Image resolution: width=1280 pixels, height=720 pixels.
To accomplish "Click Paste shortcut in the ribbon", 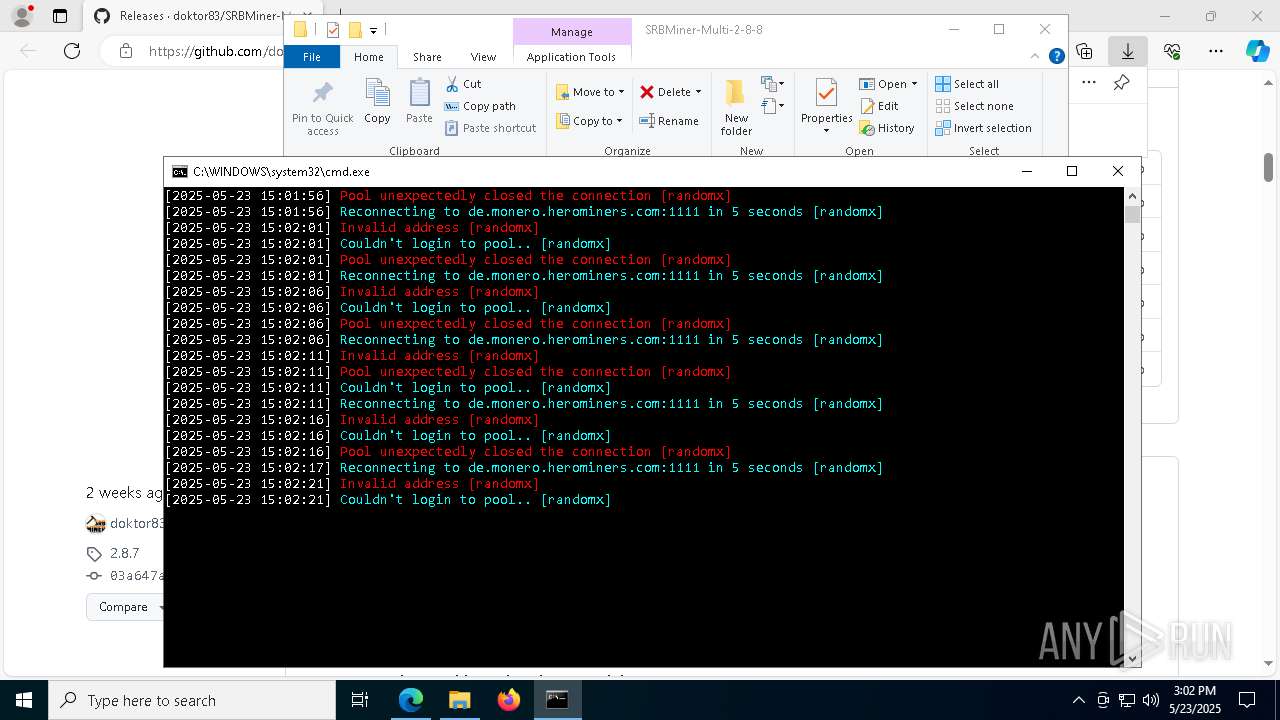I will pyautogui.click(x=491, y=128).
